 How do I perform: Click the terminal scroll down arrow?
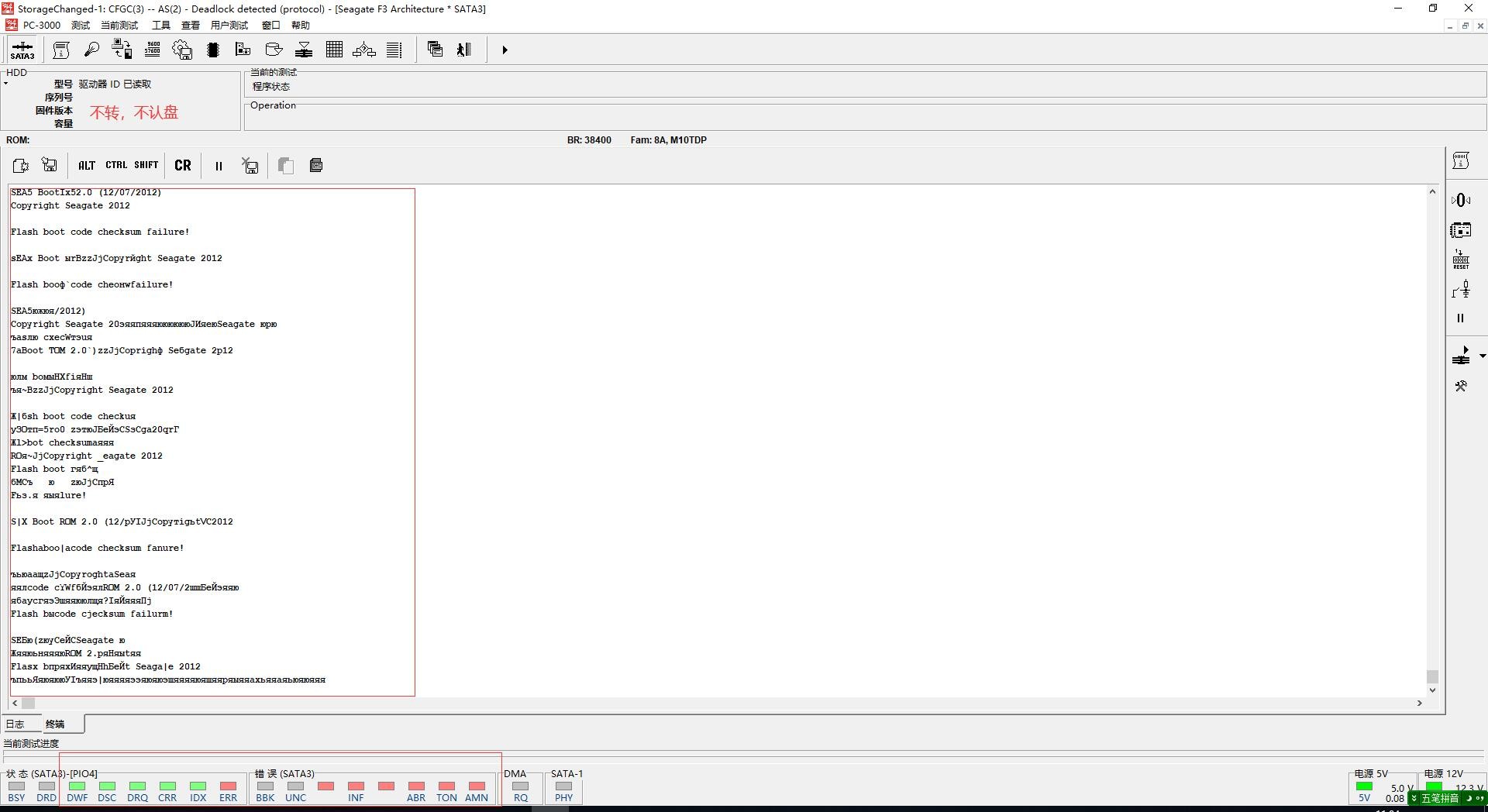1432,690
